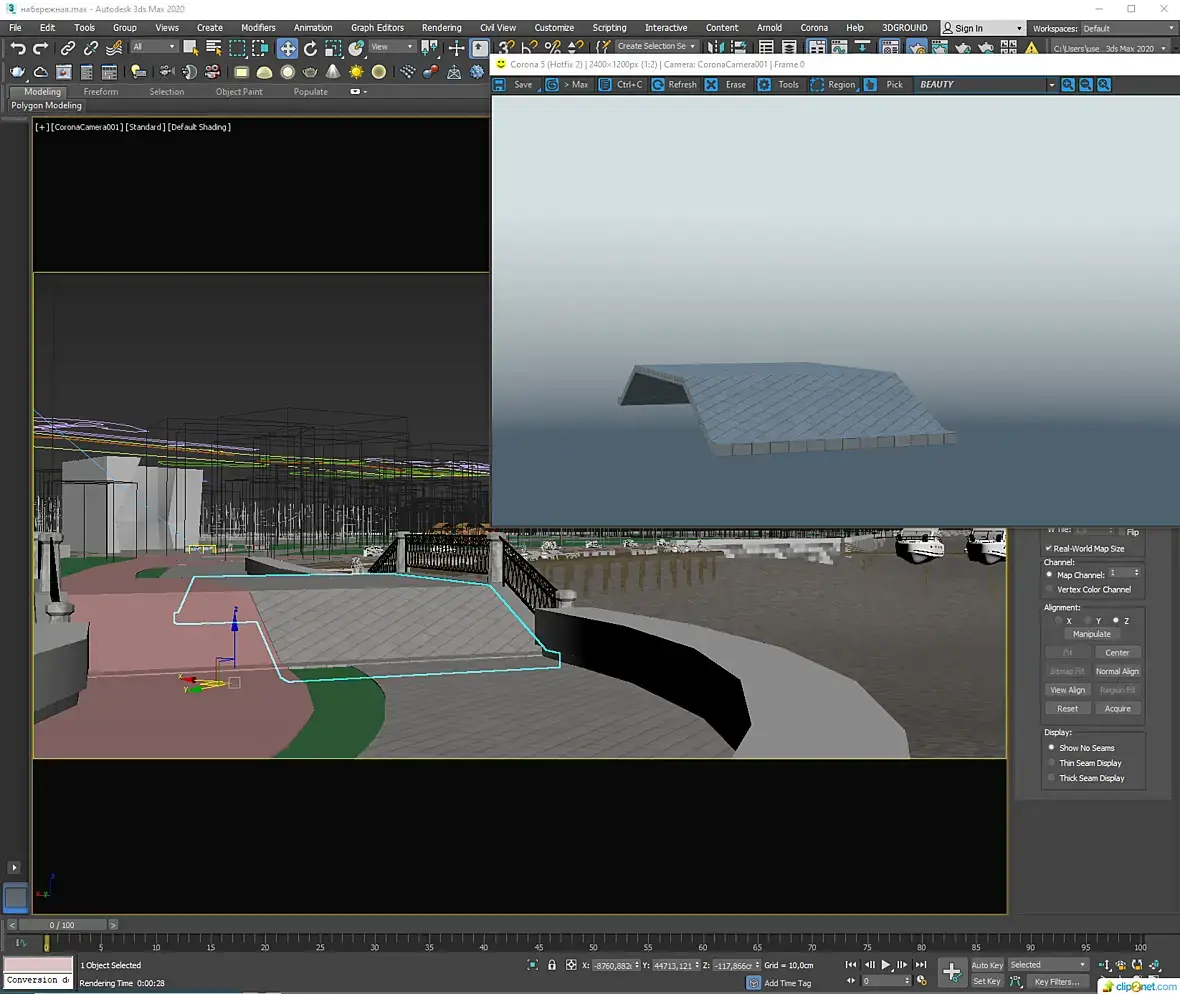Play the animation
This screenshot has height=994, width=1180.
885,965
